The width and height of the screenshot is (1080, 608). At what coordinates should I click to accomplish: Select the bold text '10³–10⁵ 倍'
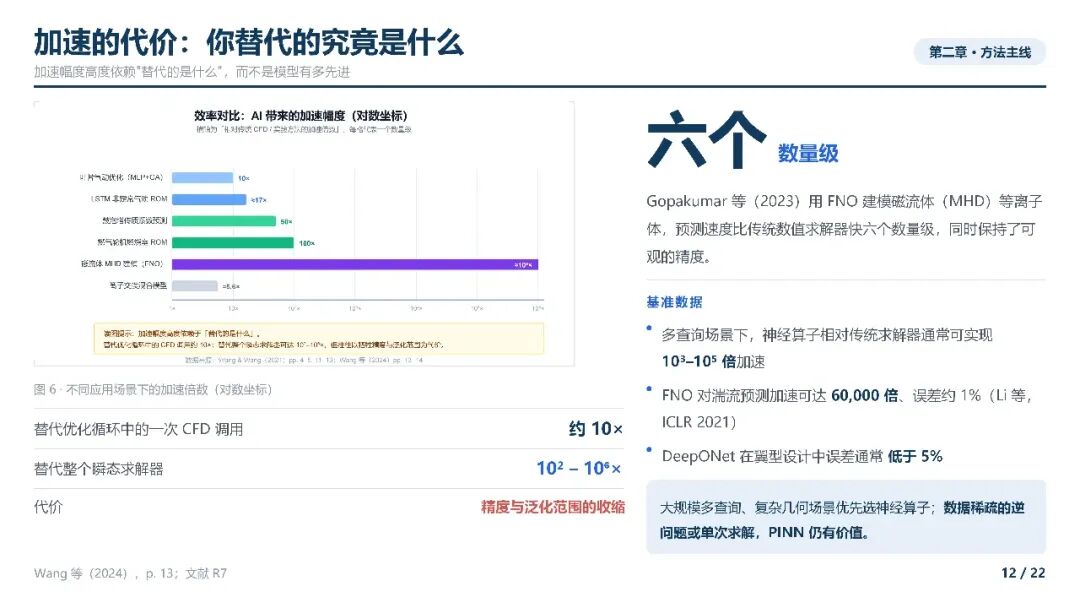698,361
